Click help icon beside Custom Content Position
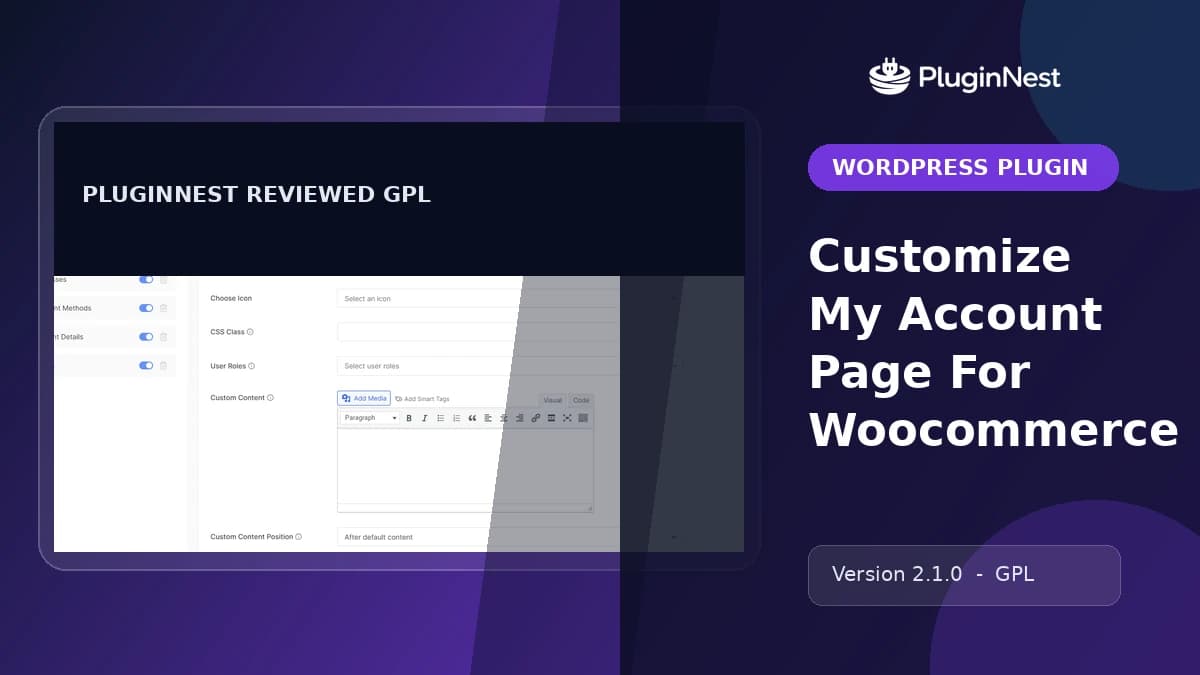Image resolution: width=1200 pixels, height=675 pixels. (x=298, y=537)
